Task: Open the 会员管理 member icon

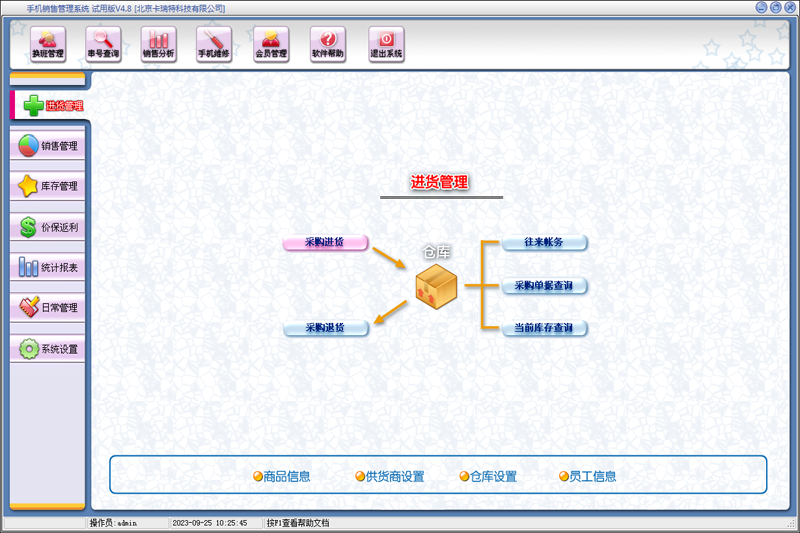Action: click(x=271, y=44)
